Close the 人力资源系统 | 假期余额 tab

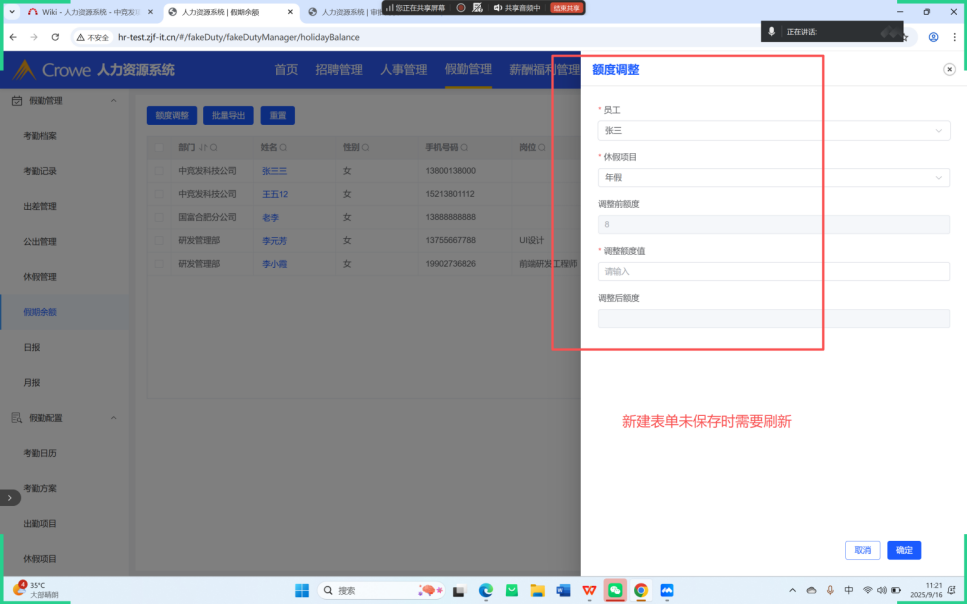coord(290,12)
